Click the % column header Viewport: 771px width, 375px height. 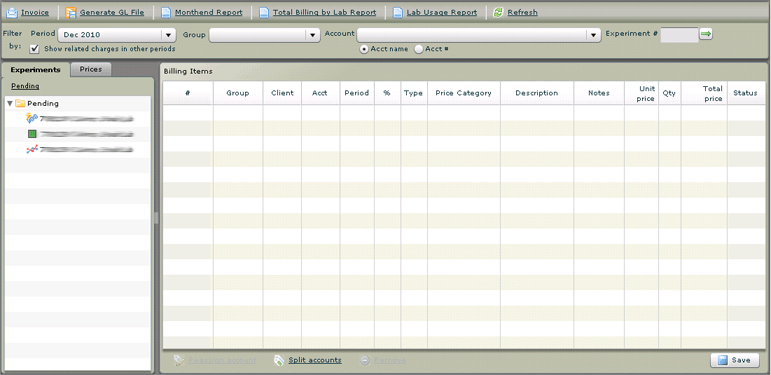pyautogui.click(x=387, y=93)
